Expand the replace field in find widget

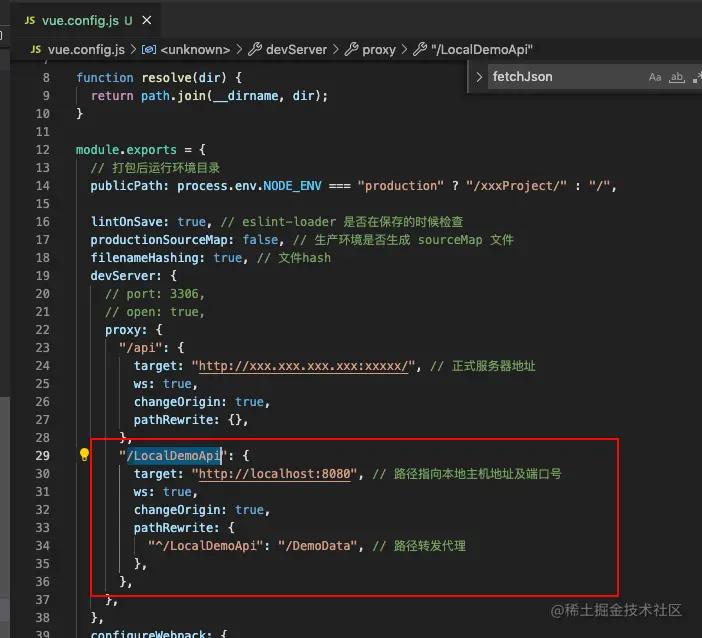[x=479, y=77]
